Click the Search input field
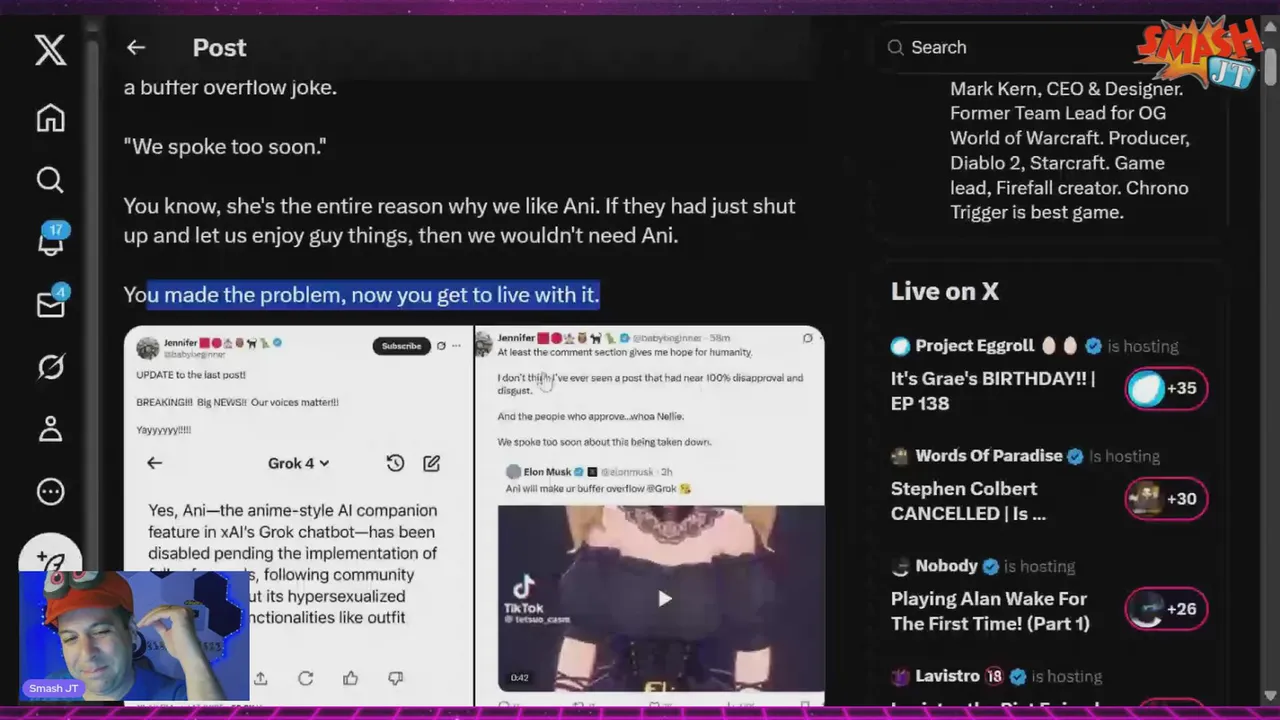 pos(1010,47)
